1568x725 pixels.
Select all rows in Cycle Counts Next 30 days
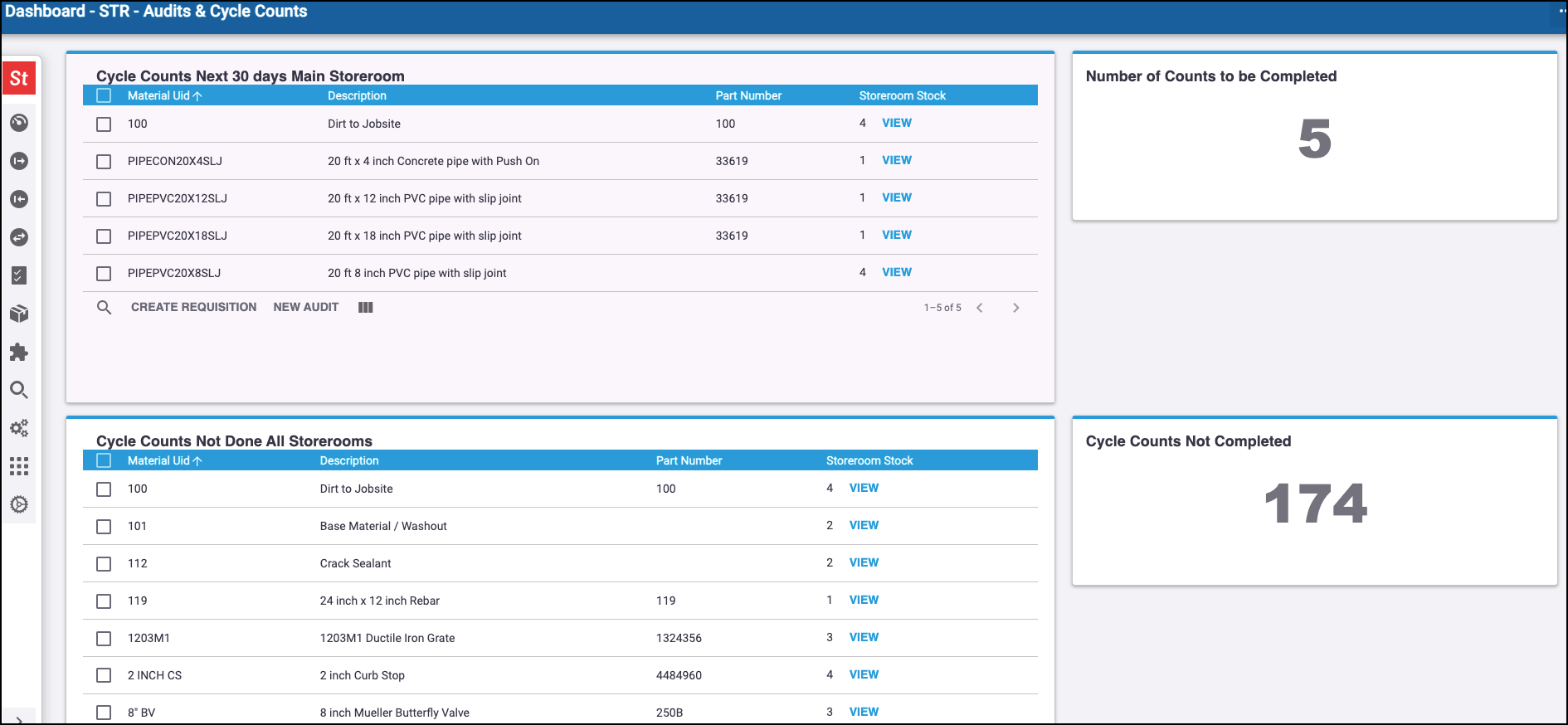104,95
